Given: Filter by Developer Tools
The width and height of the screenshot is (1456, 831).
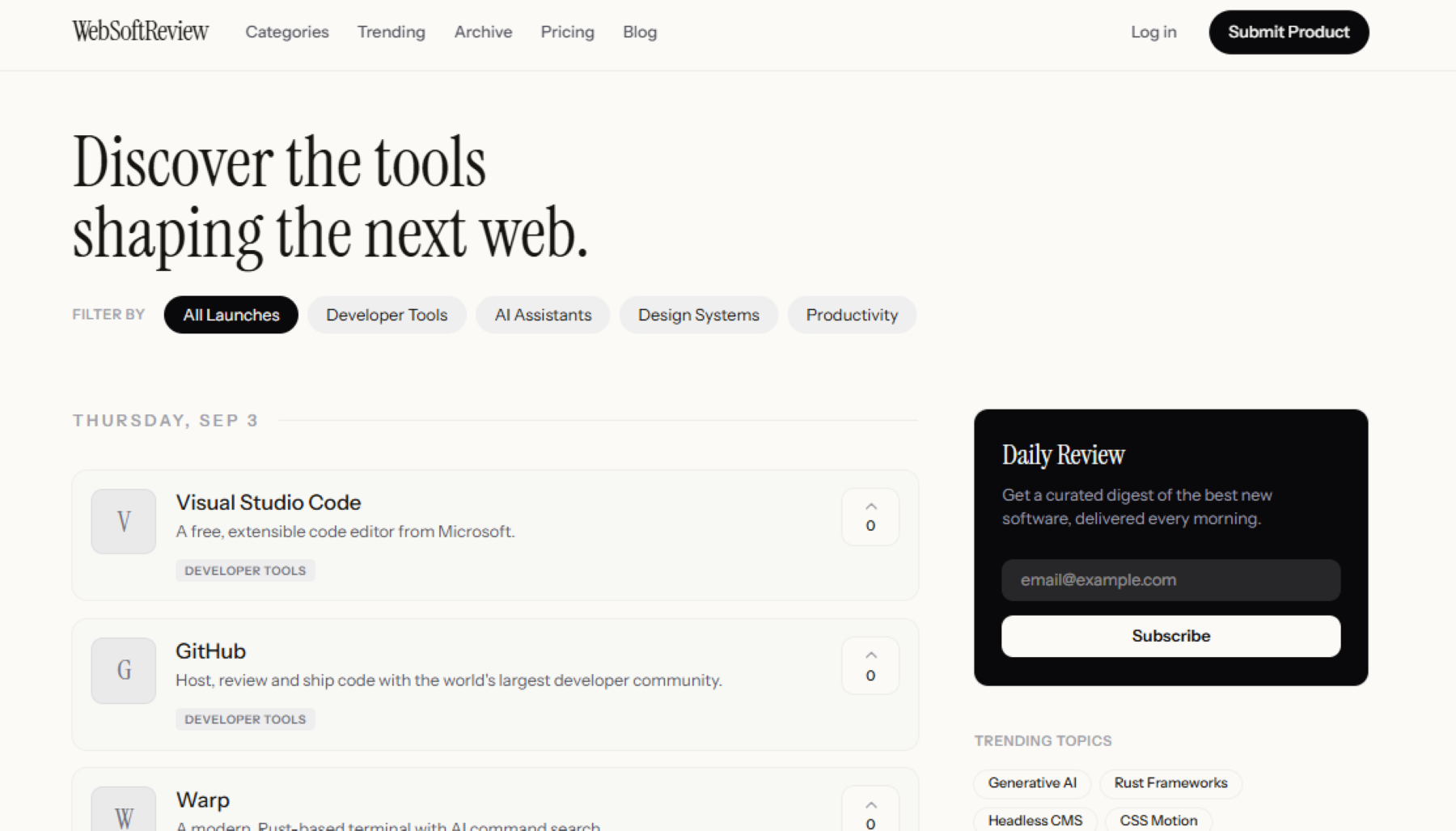Looking at the screenshot, I should click(387, 315).
